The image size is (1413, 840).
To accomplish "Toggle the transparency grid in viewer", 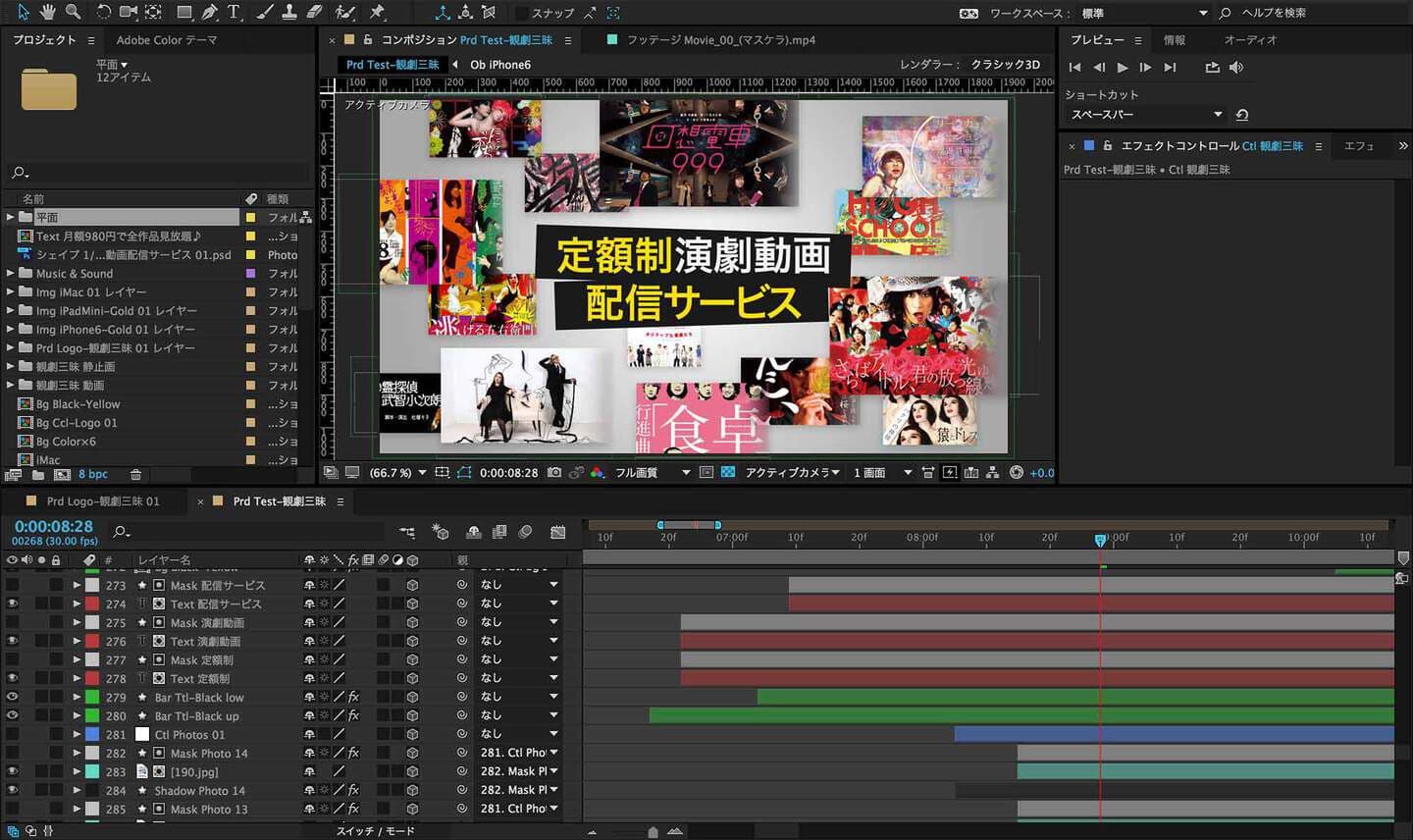I will pyautogui.click(x=728, y=473).
